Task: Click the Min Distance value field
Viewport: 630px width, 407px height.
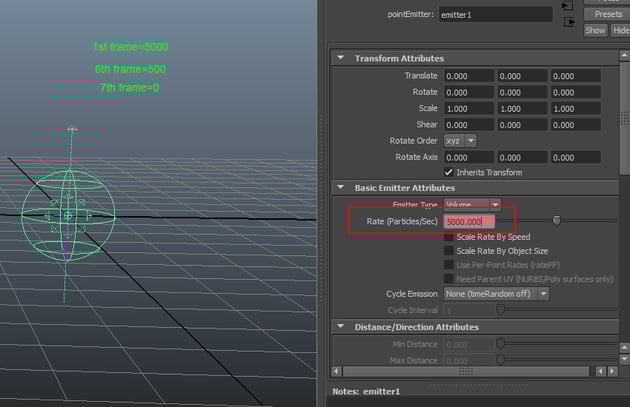Action: coord(468,345)
